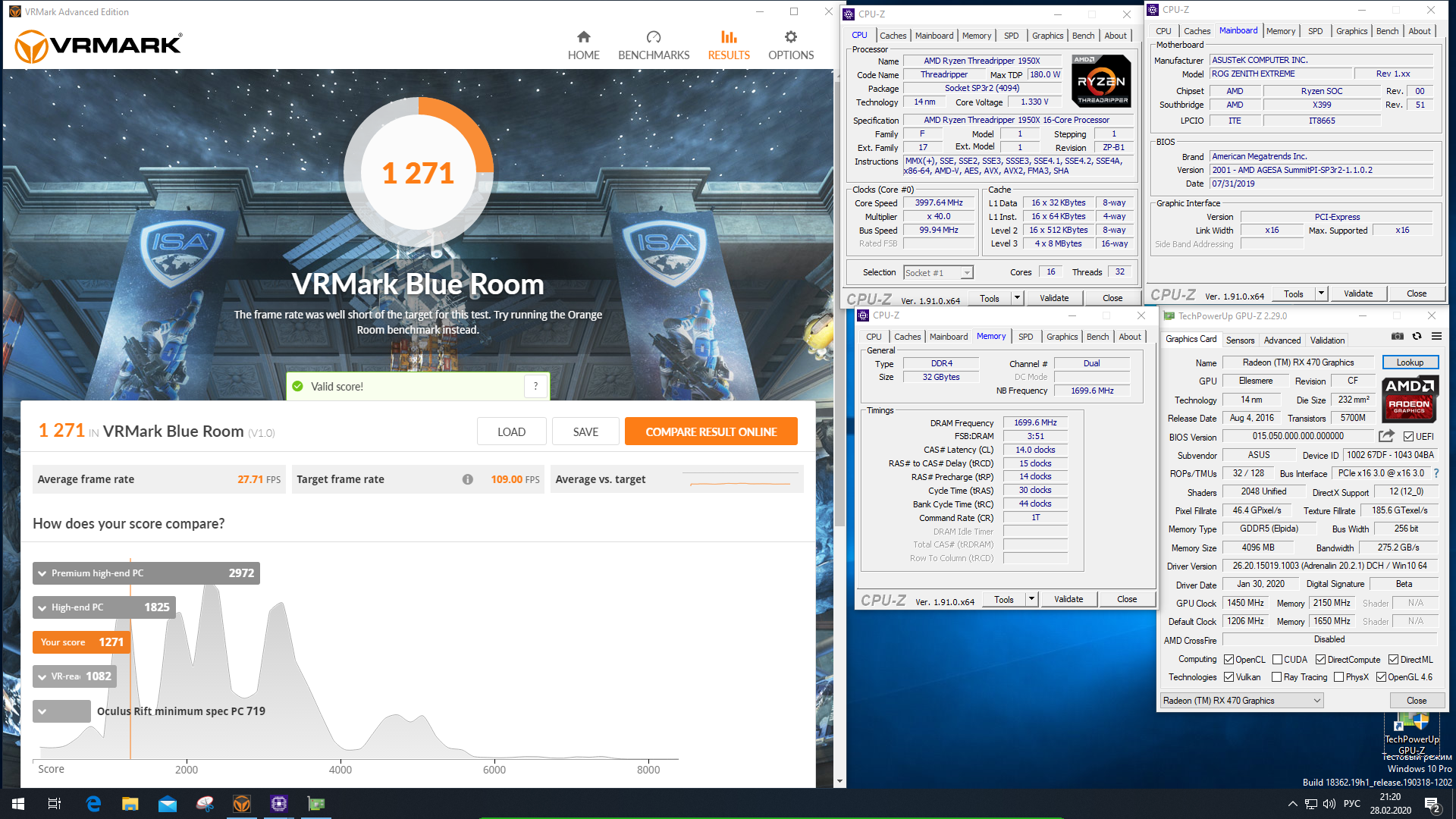Open the GPU-Z hamburger menu

click(1436, 336)
